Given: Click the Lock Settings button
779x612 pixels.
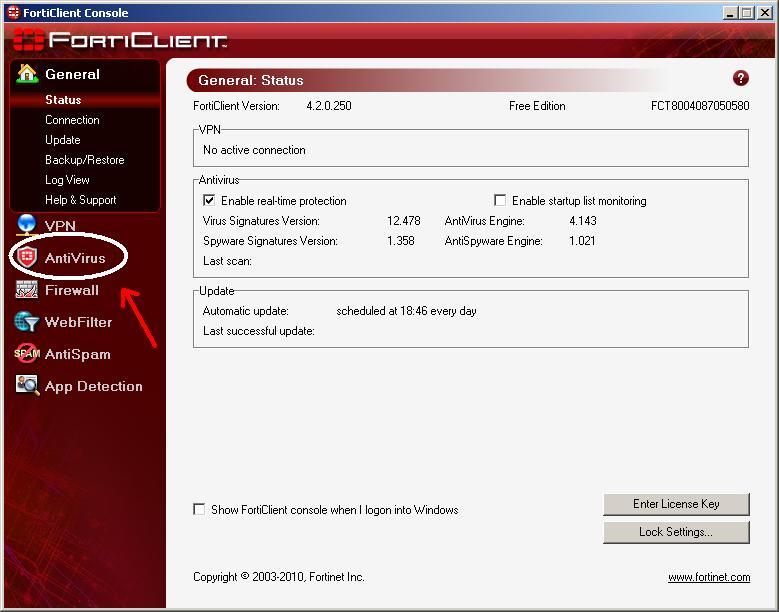Looking at the screenshot, I should 676,532.
